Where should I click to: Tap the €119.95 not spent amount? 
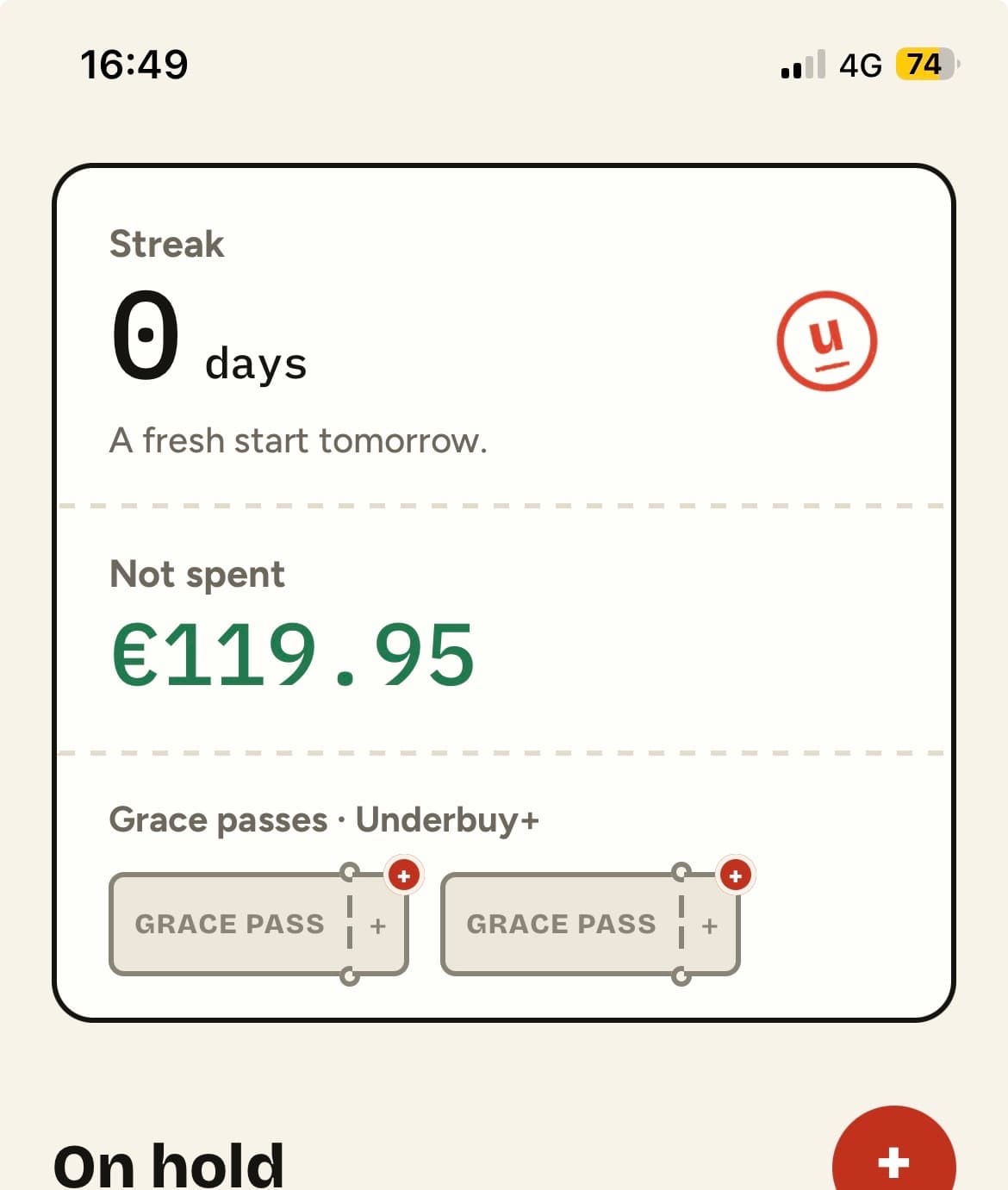tap(293, 655)
